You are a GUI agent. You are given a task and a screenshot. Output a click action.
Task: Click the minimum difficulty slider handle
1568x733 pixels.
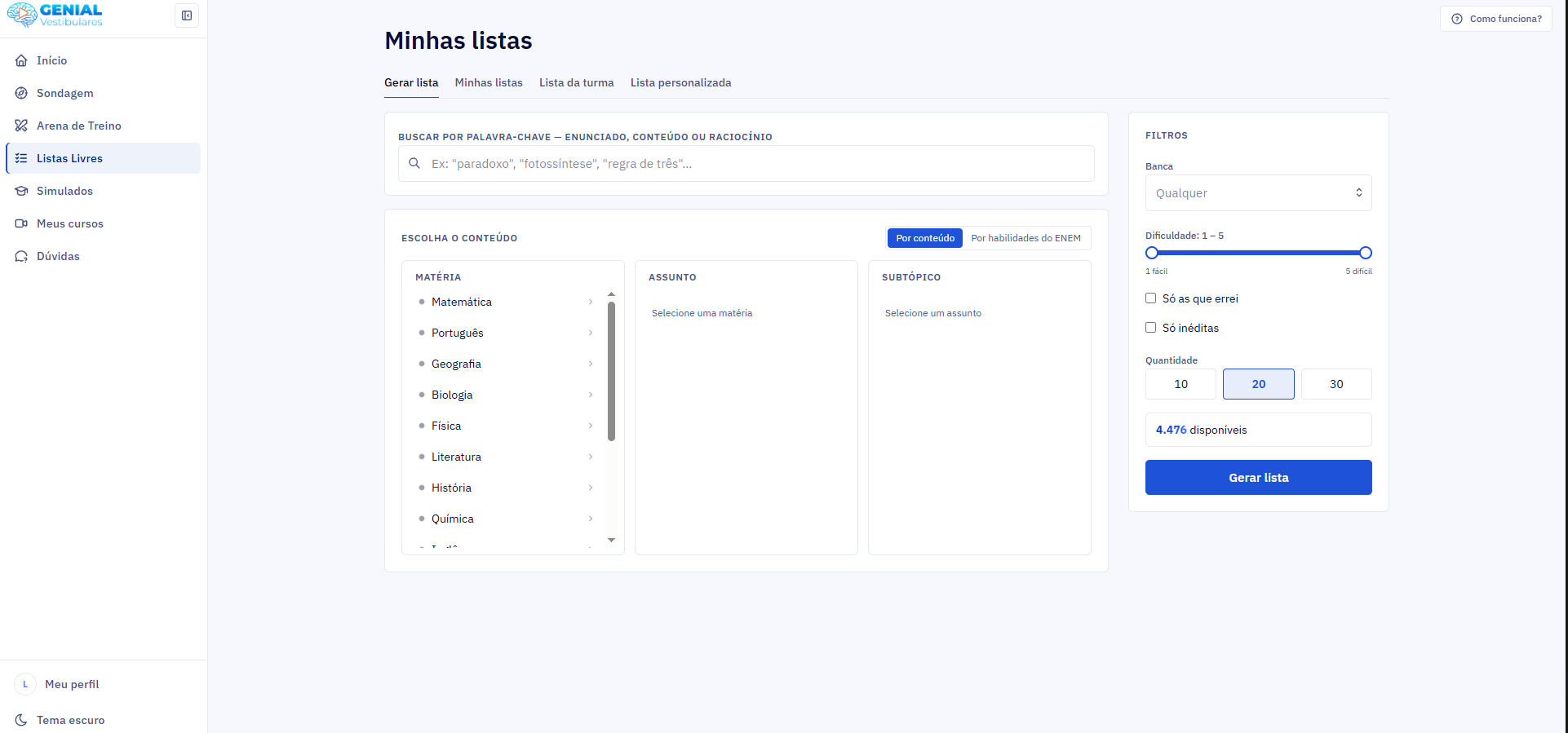coord(1152,253)
